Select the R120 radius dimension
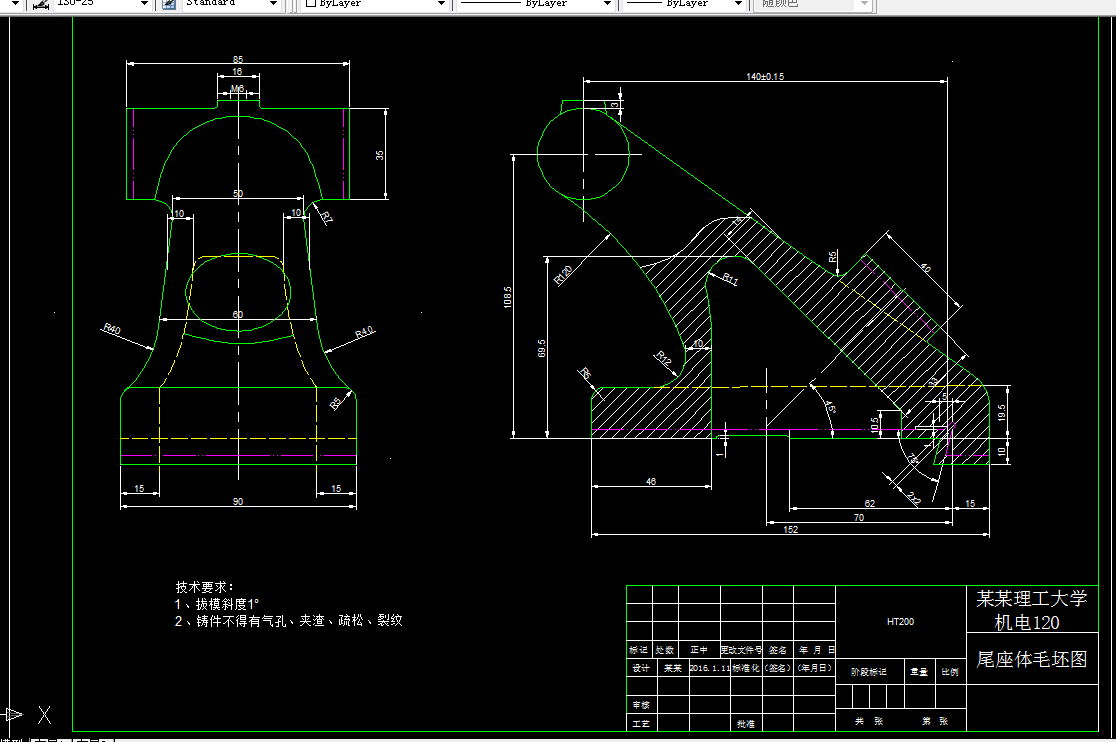 pyautogui.click(x=563, y=275)
